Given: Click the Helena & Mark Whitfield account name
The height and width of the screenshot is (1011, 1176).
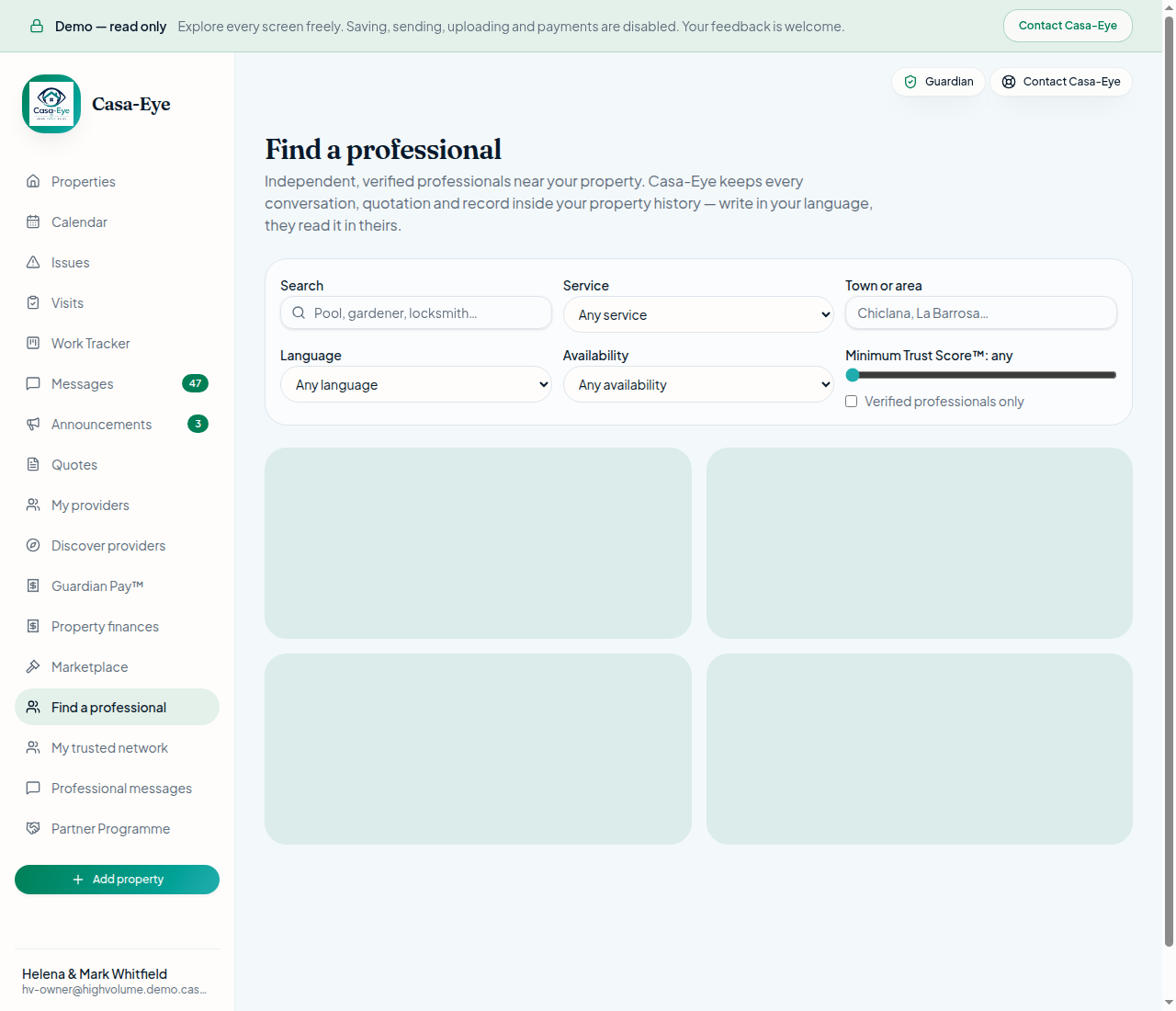Looking at the screenshot, I should point(95,973).
